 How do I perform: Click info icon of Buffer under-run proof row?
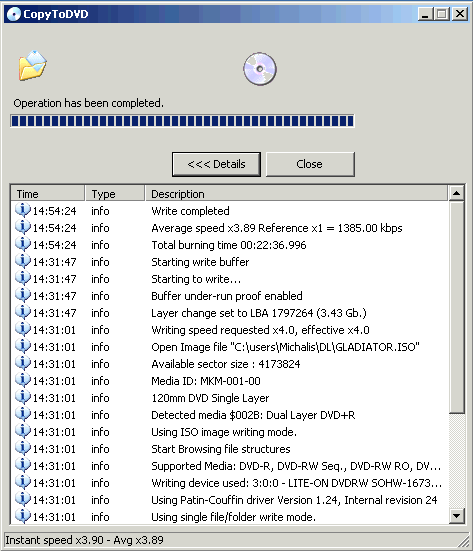coord(23,296)
